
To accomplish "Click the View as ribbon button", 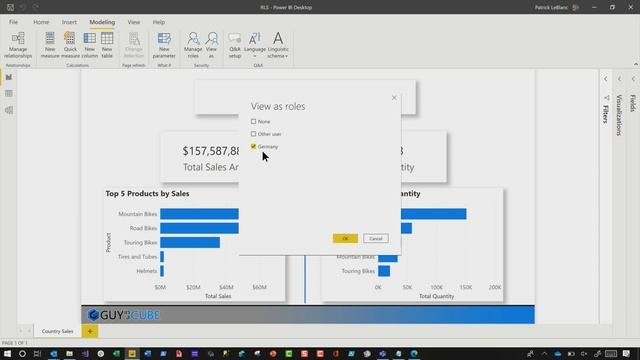I will coord(211,45).
